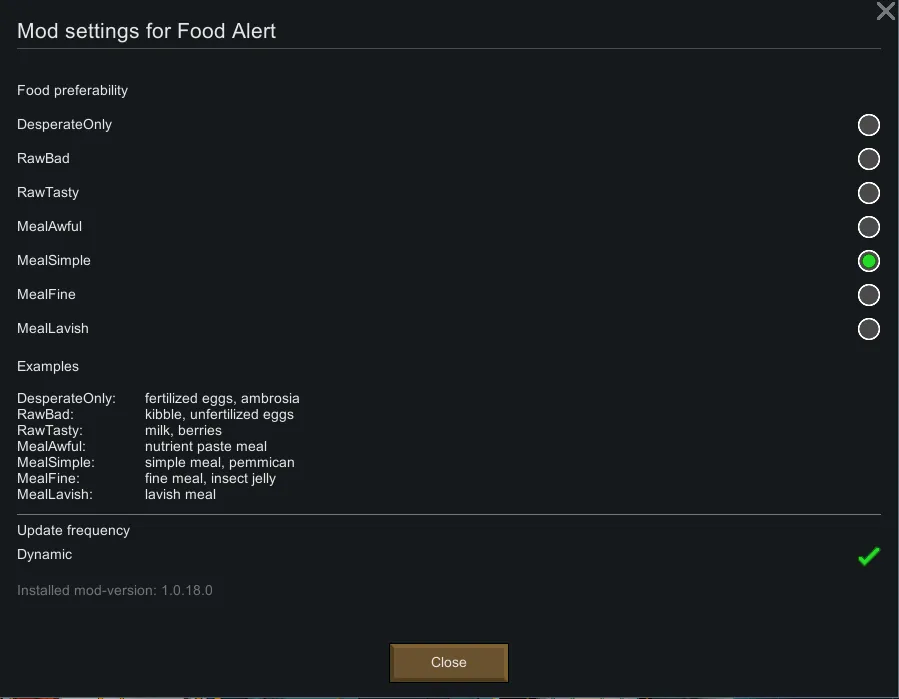Click the DesperateOnly option label
Screen dimensions: 899x699
pos(64,125)
